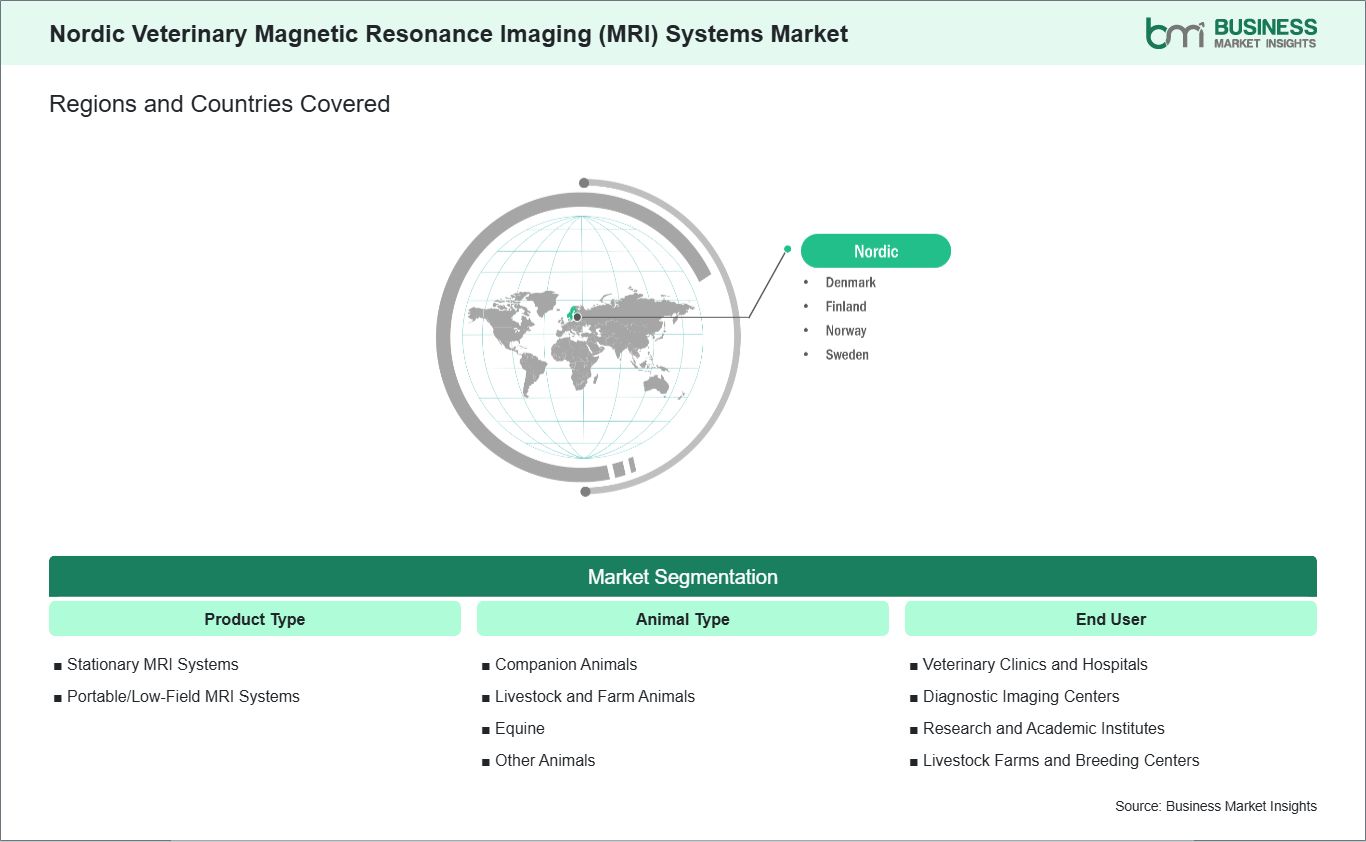This screenshot has height=842, width=1366.
Task: Click the Business Market Insights logo
Action: coord(1231,32)
